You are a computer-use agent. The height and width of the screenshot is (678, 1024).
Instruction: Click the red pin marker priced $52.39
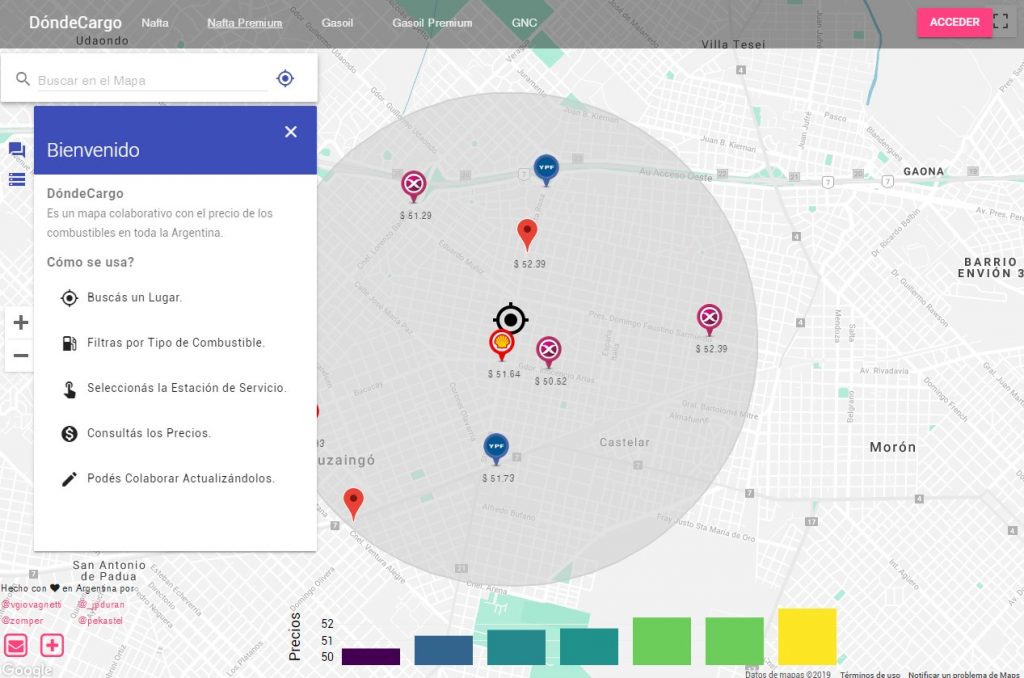527,234
